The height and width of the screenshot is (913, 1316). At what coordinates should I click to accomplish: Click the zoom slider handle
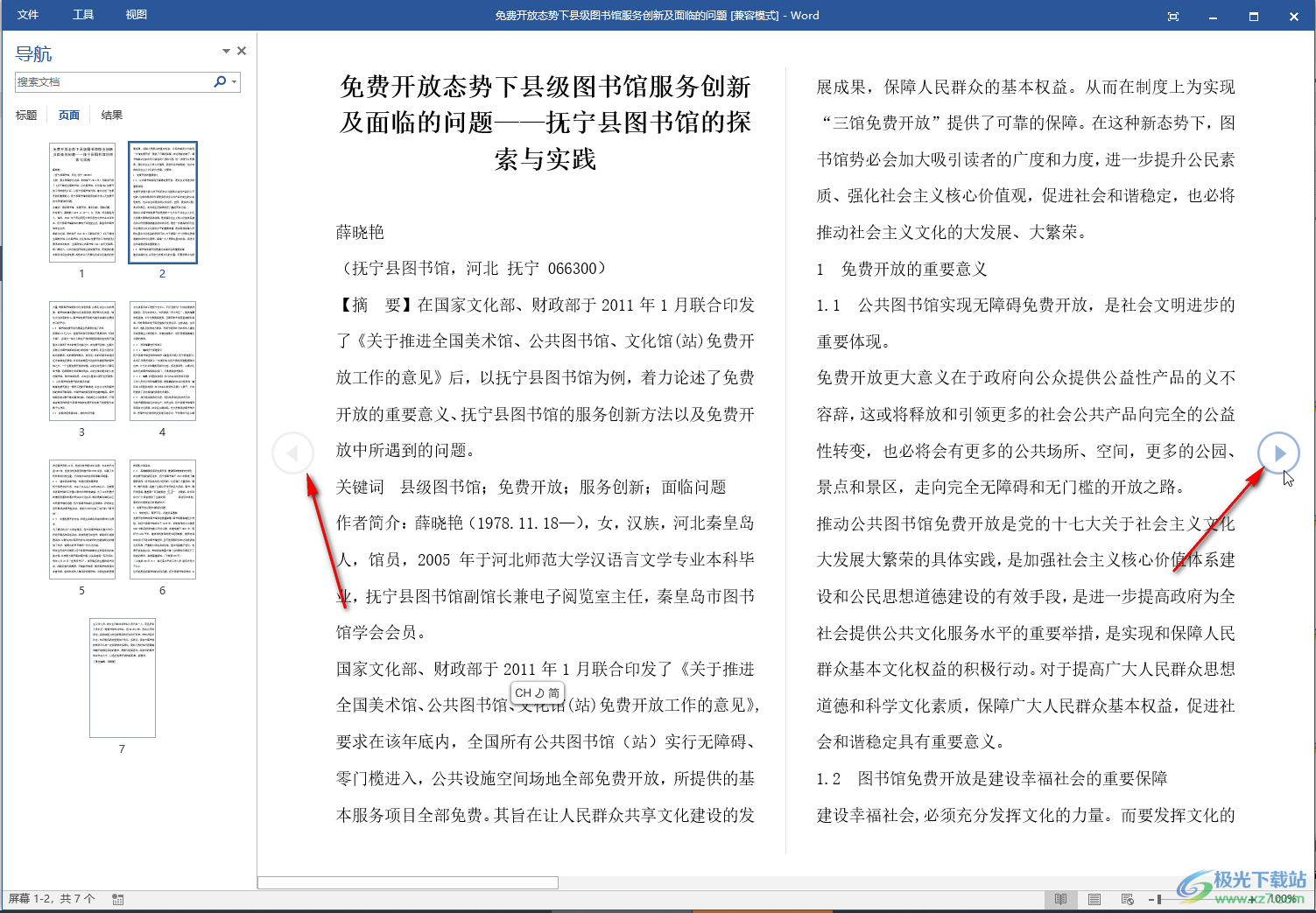click(1159, 899)
